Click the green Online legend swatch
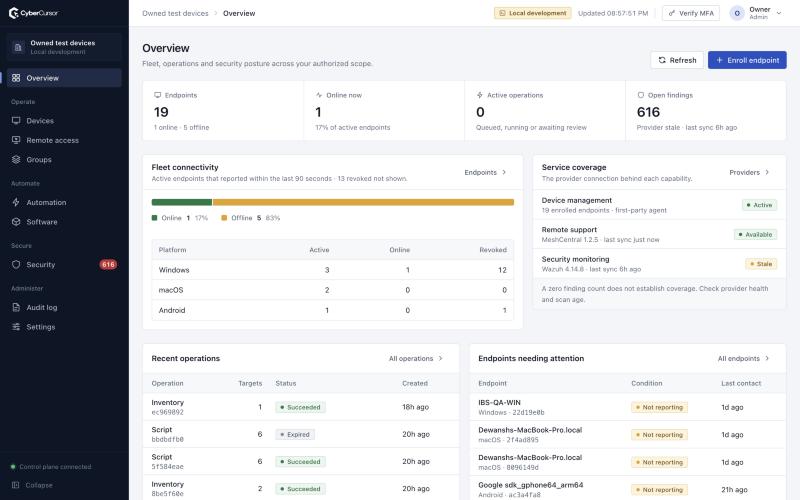This screenshot has width=800, height=500. click(155, 218)
